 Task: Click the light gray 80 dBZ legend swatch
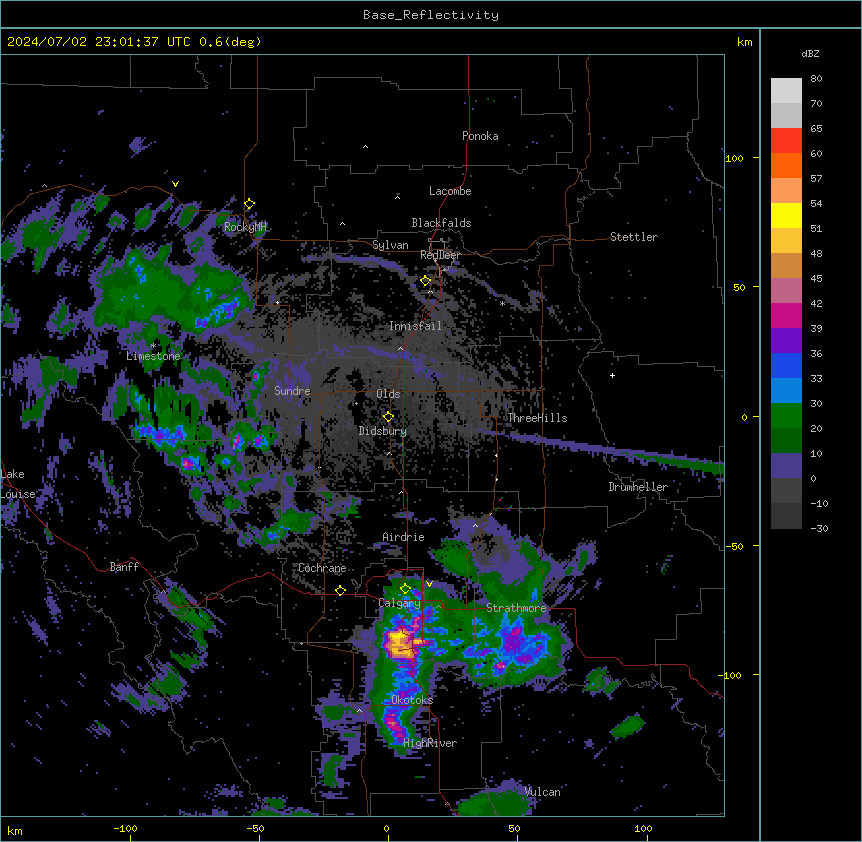click(x=786, y=91)
